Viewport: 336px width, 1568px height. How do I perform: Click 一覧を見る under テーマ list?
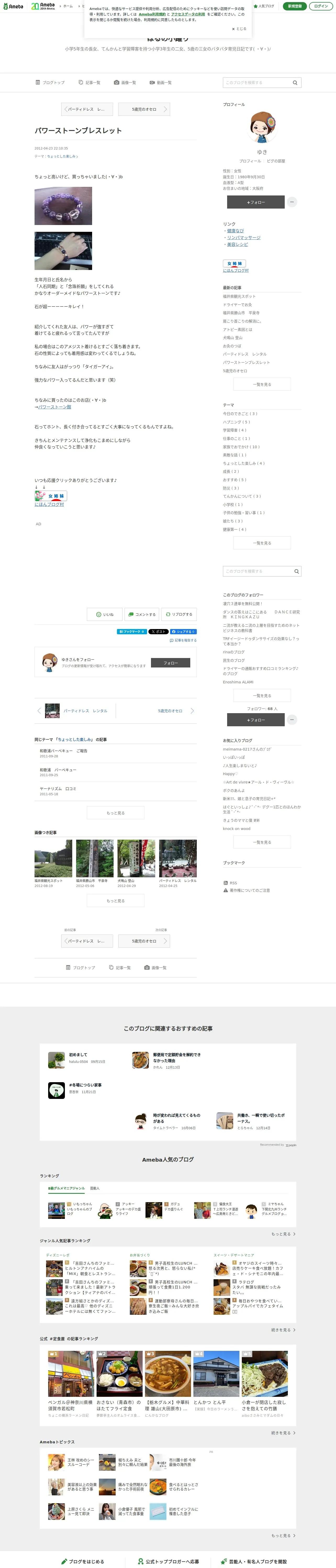(262, 543)
